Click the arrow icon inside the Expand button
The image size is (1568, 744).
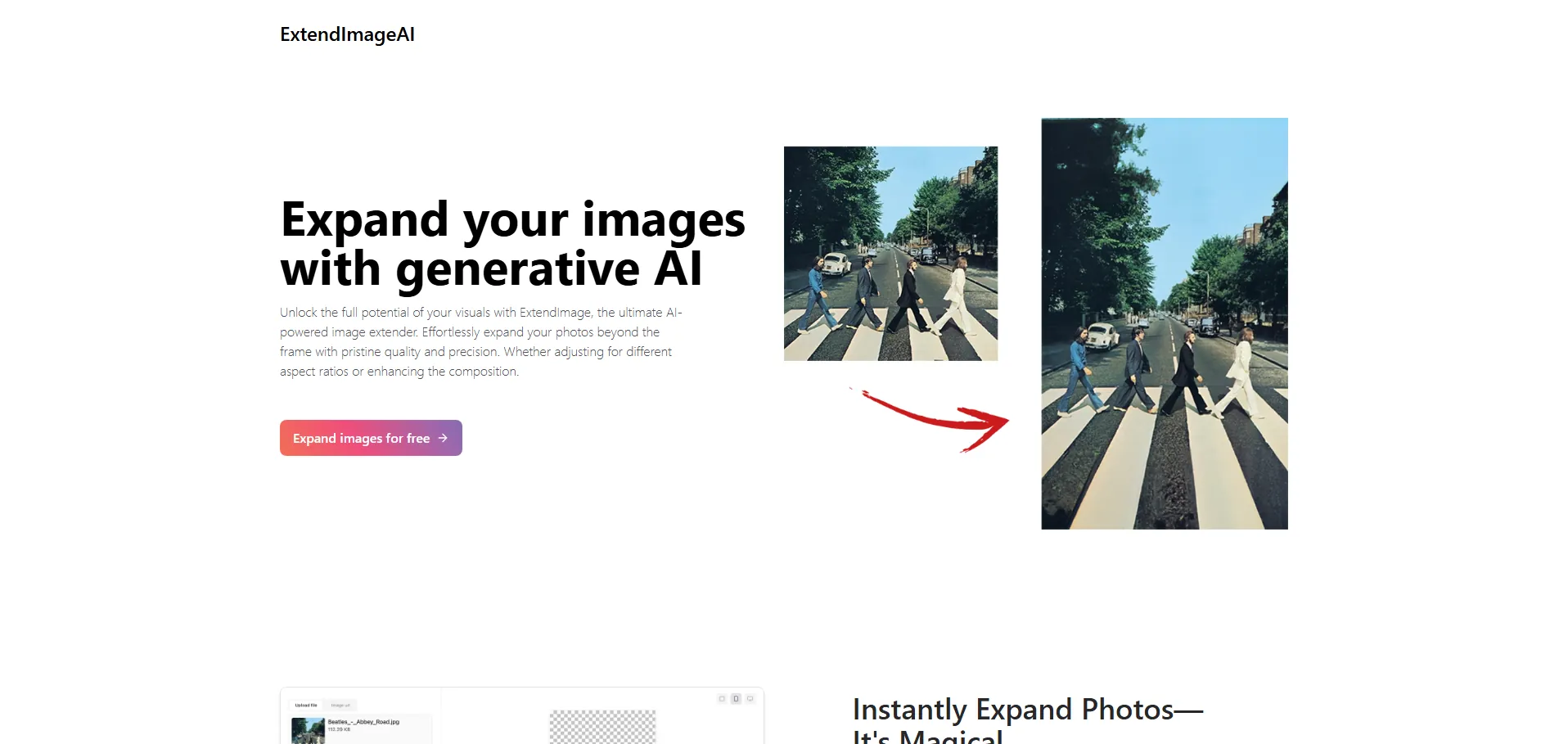click(443, 438)
